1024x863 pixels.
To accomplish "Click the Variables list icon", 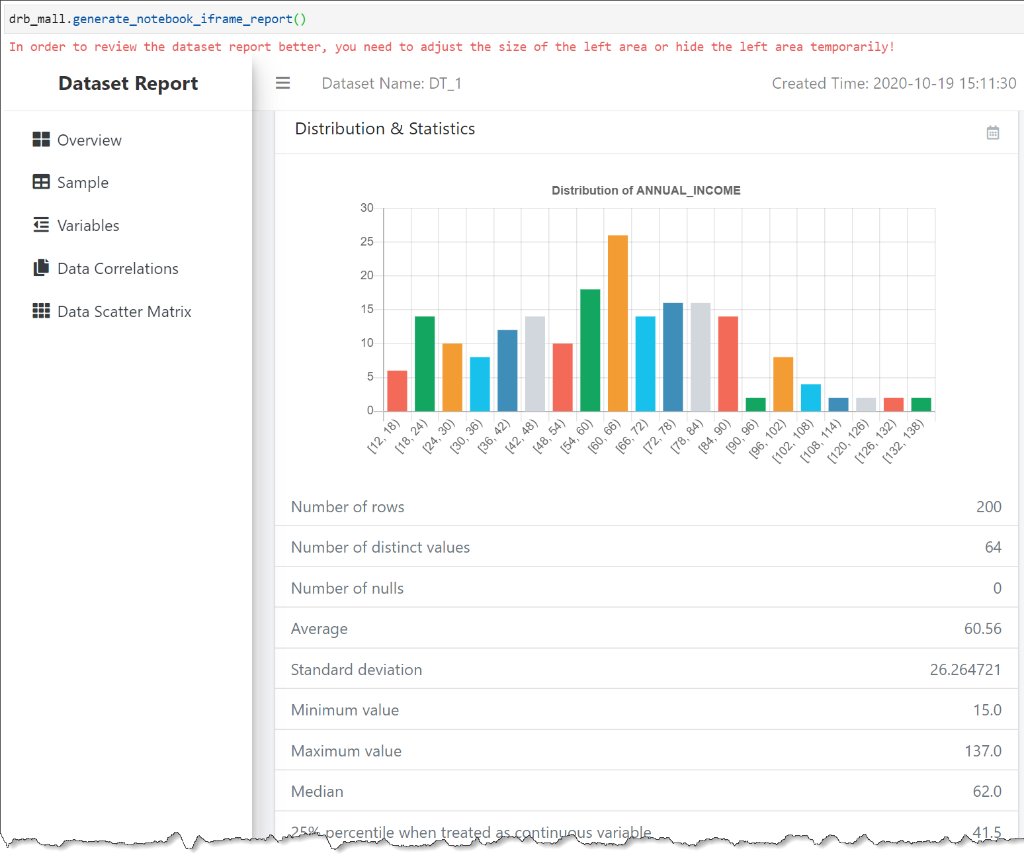I will (x=41, y=225).
